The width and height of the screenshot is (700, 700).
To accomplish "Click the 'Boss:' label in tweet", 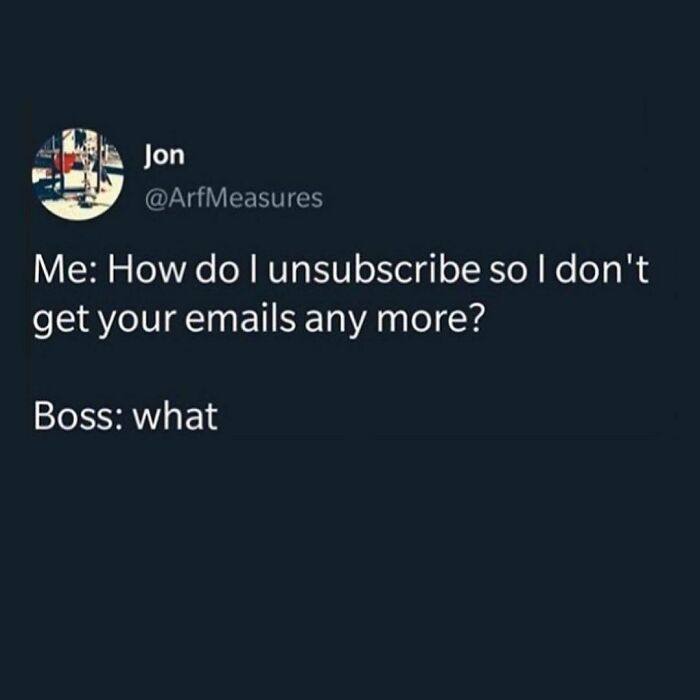I will [x=79, y=417].
